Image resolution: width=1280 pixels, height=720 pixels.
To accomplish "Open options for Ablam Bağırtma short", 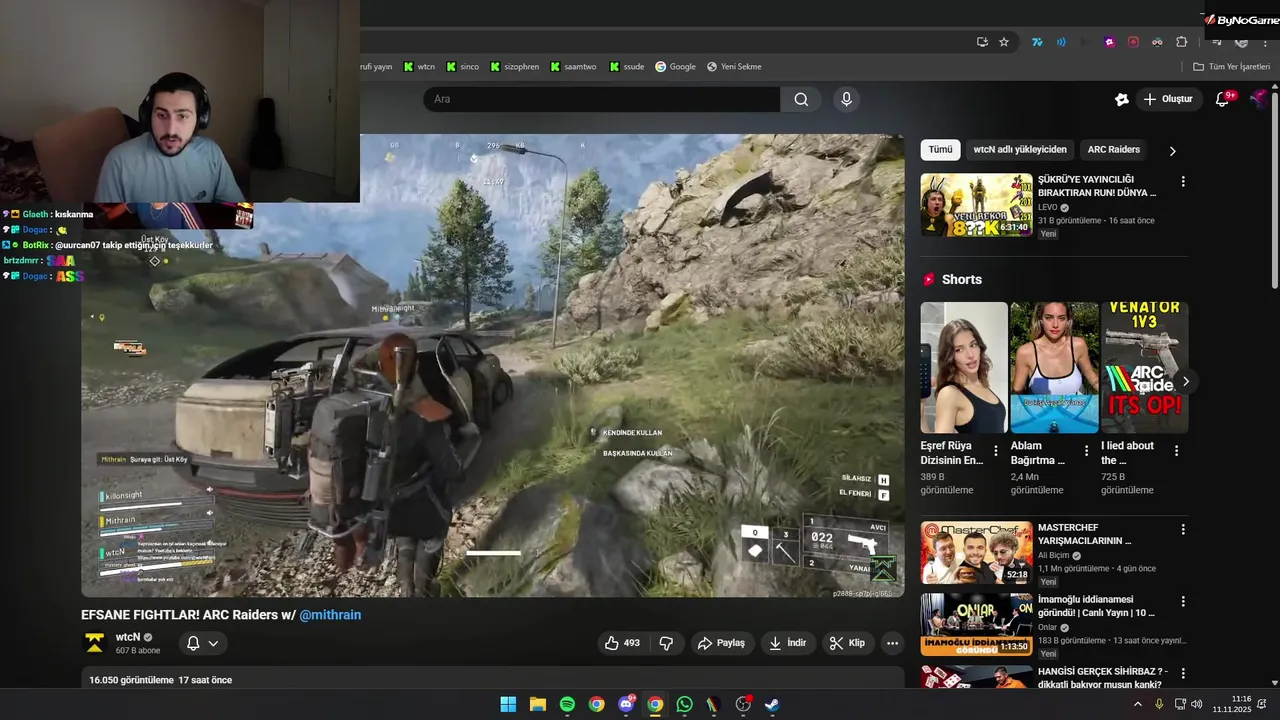I will pyautogui.click(x=1086, y=451).
